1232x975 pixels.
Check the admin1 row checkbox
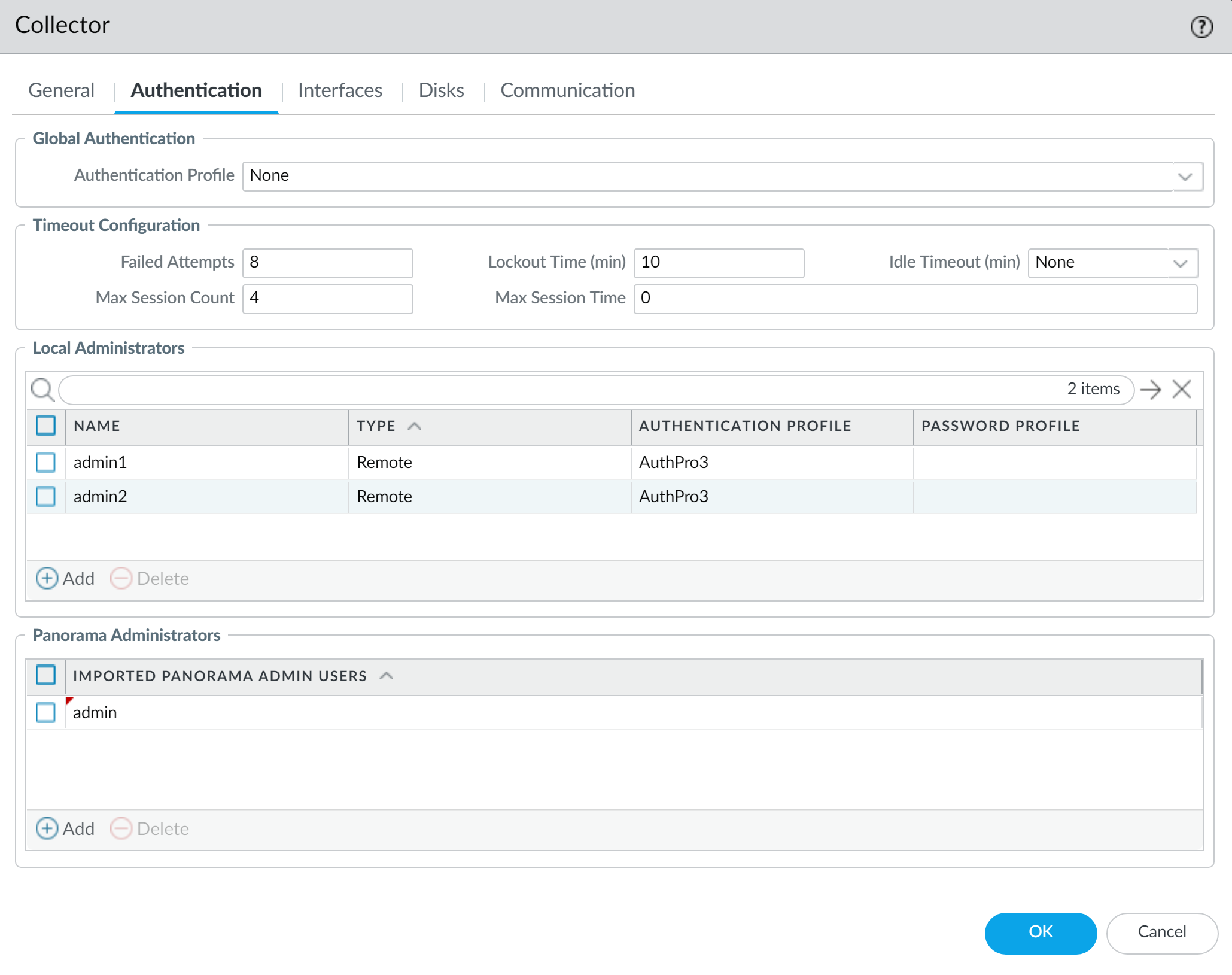click(x=45, y=462)
